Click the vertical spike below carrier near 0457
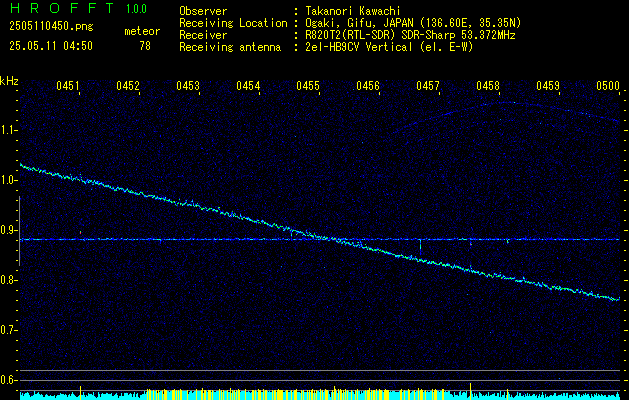 [x=420, y=247]
